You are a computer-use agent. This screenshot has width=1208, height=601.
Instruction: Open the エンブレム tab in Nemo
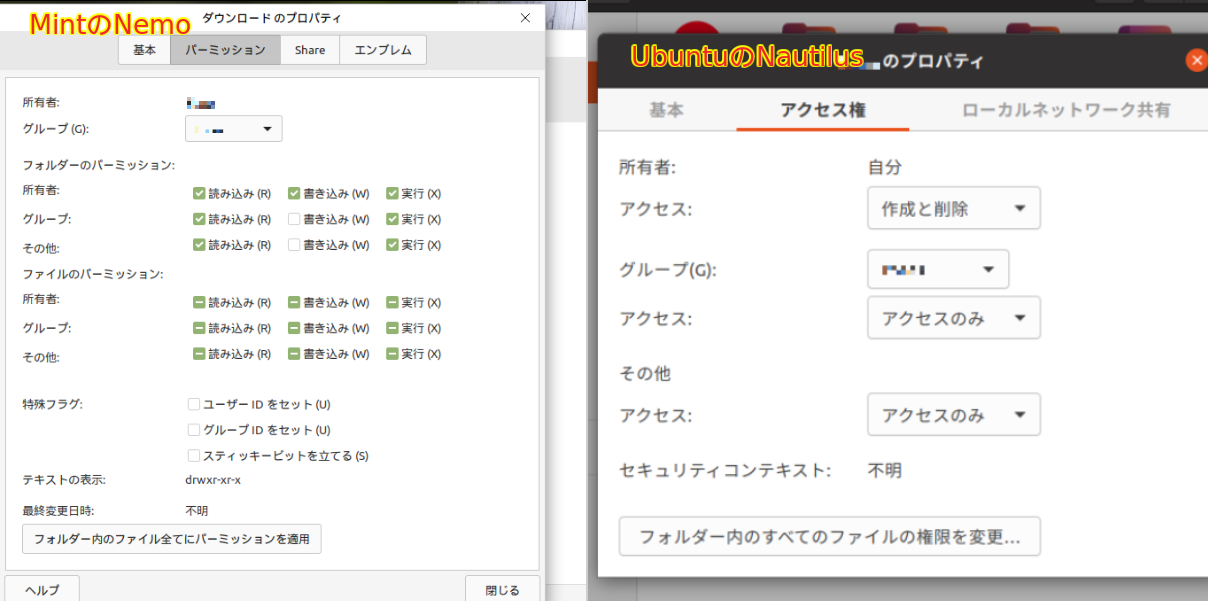383,50
